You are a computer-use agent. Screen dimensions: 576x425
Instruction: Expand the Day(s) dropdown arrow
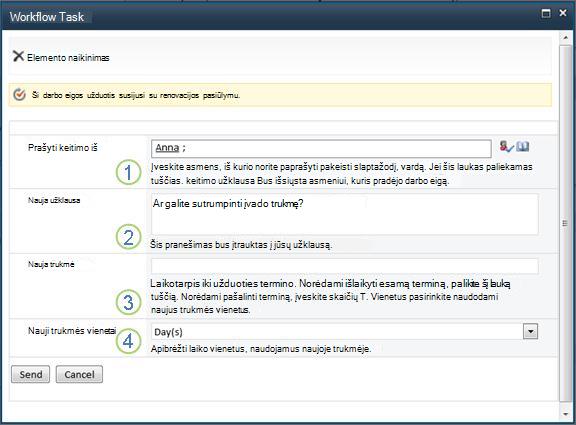click(530, 331)
